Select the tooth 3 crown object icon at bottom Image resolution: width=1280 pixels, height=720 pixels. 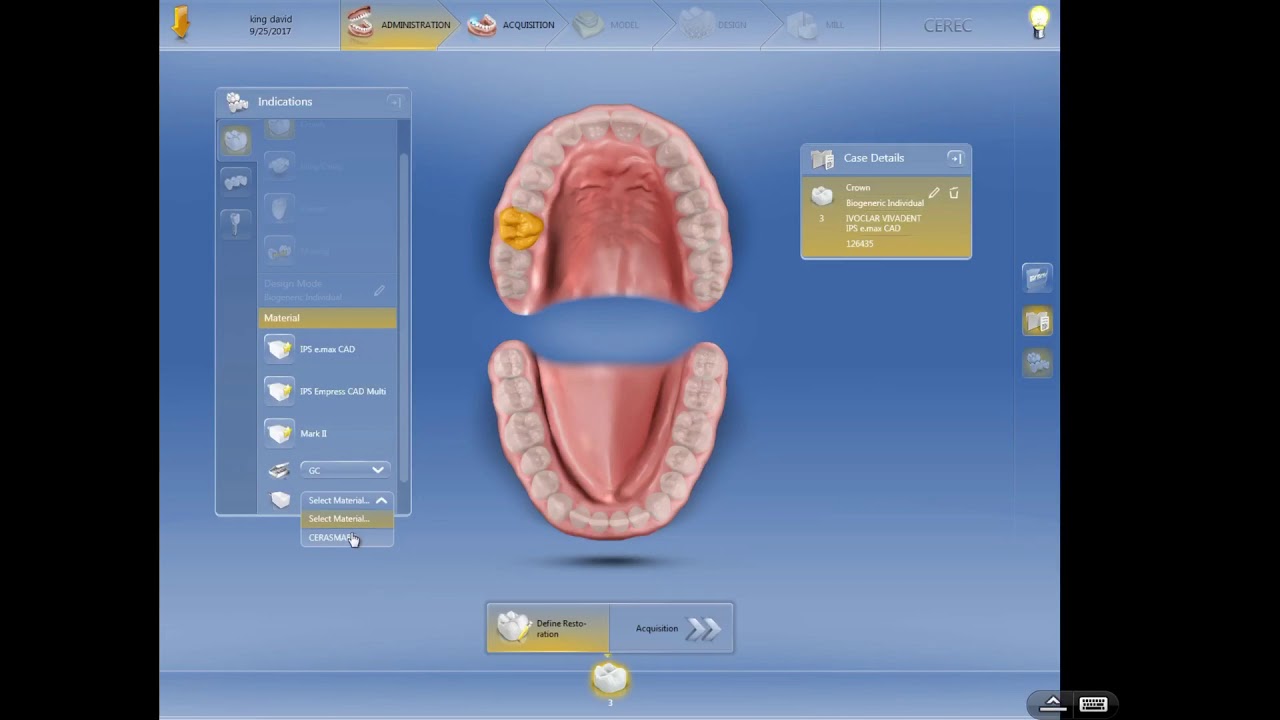(610, 679)
